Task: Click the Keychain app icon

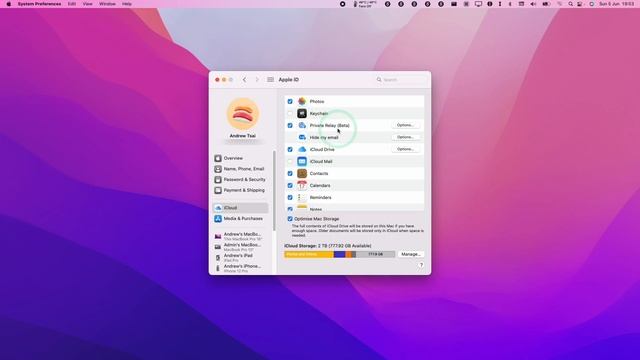Action: 302,113
